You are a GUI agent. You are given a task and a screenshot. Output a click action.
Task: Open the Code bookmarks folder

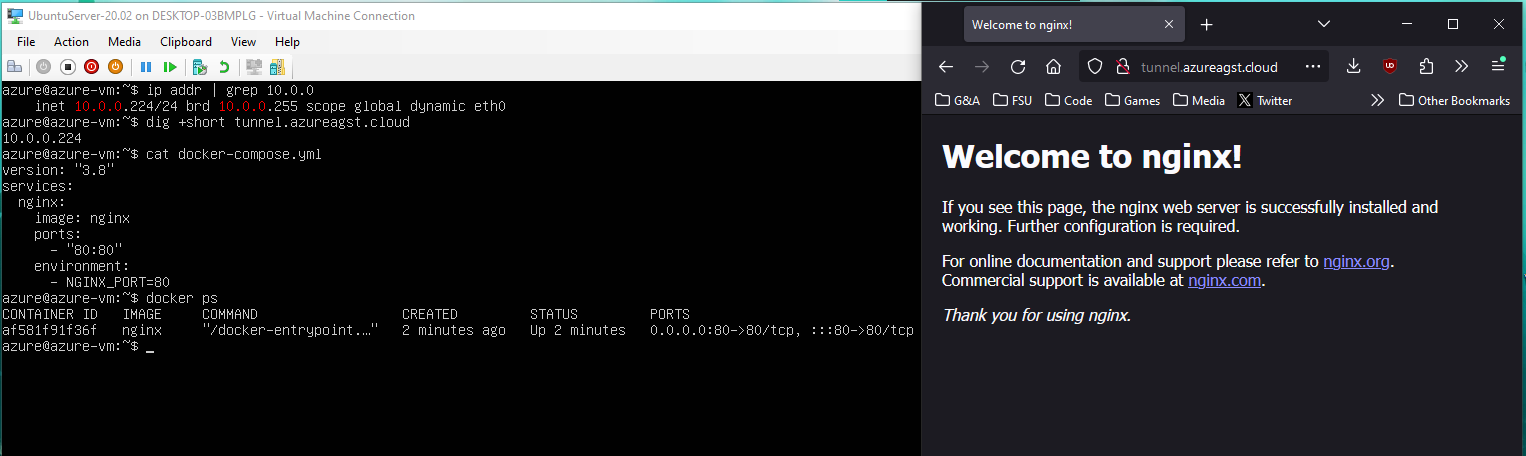1067,100
